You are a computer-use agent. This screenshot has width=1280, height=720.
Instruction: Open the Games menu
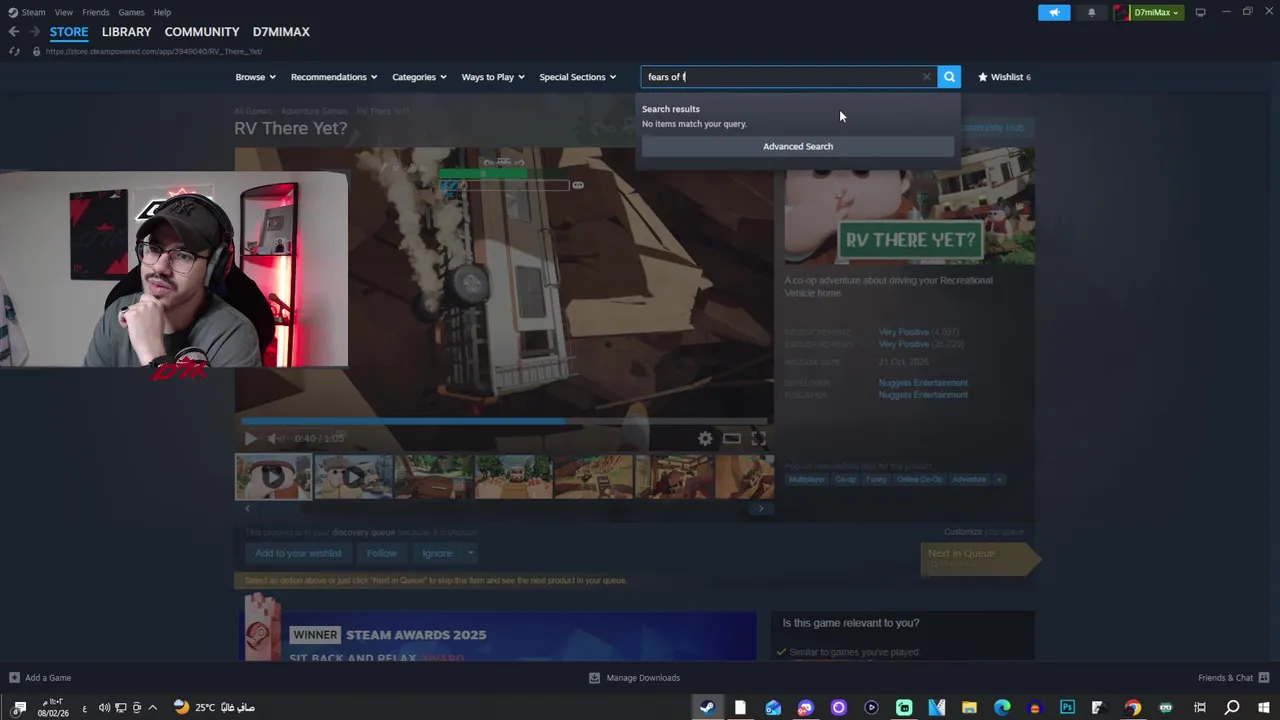pyautogui.click(x=131, y=12)
